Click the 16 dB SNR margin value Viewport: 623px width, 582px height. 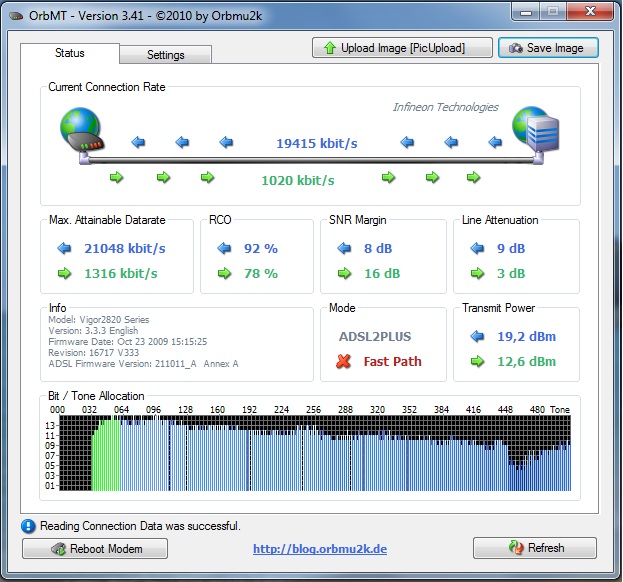[x=382, y=273]
